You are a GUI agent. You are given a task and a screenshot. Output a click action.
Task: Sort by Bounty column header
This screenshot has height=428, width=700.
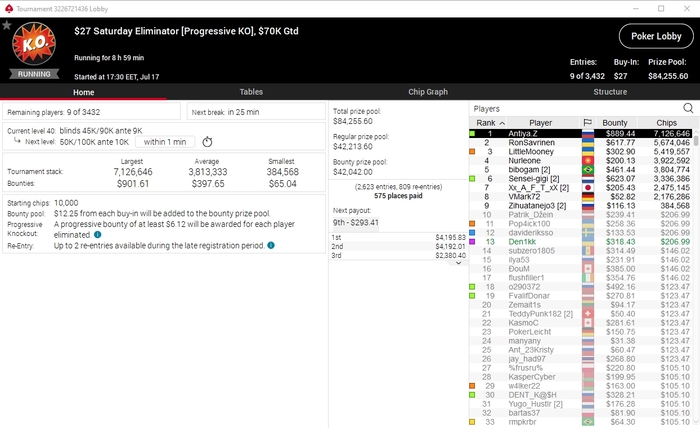pyautogui.click(x=615, y=123)
